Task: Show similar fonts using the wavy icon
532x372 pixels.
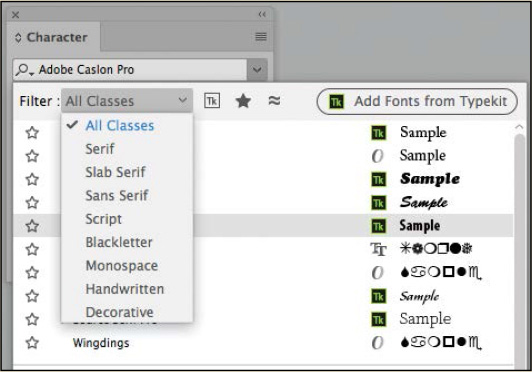Action: coord(274,100)
